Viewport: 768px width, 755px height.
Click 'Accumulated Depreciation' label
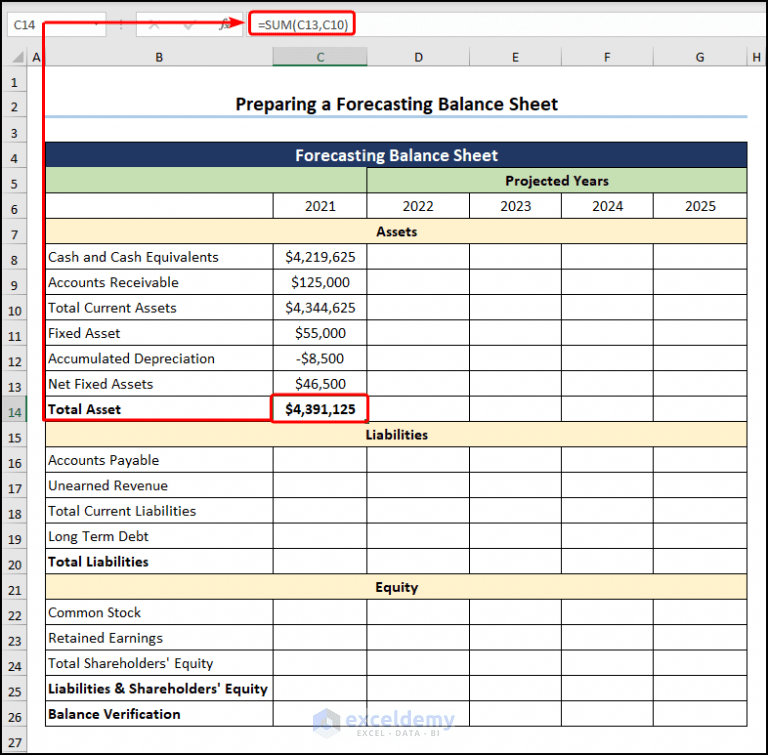[x=131, y=359]
